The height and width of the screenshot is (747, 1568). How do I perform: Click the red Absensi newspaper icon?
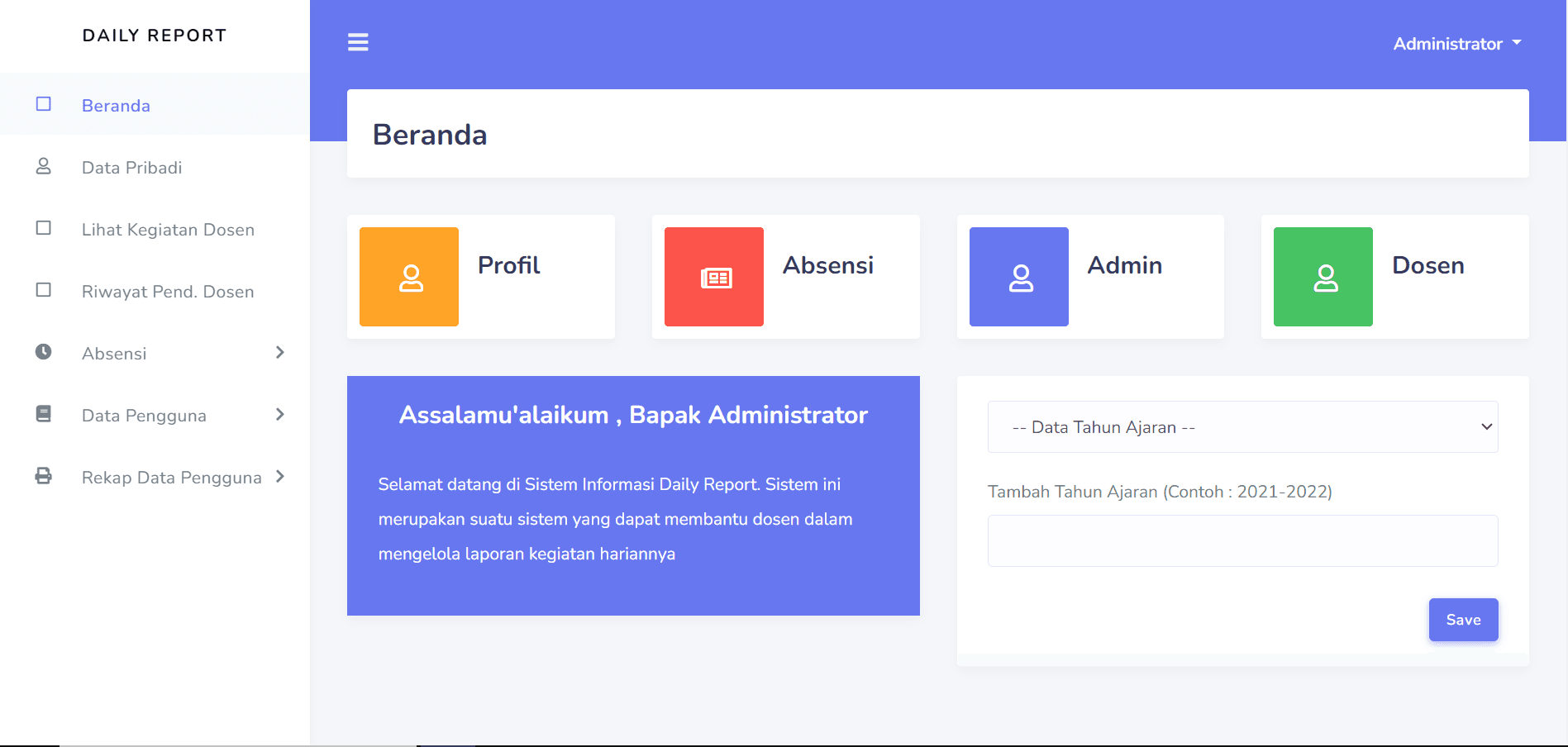pyautogui.click(x=714, y=278)
